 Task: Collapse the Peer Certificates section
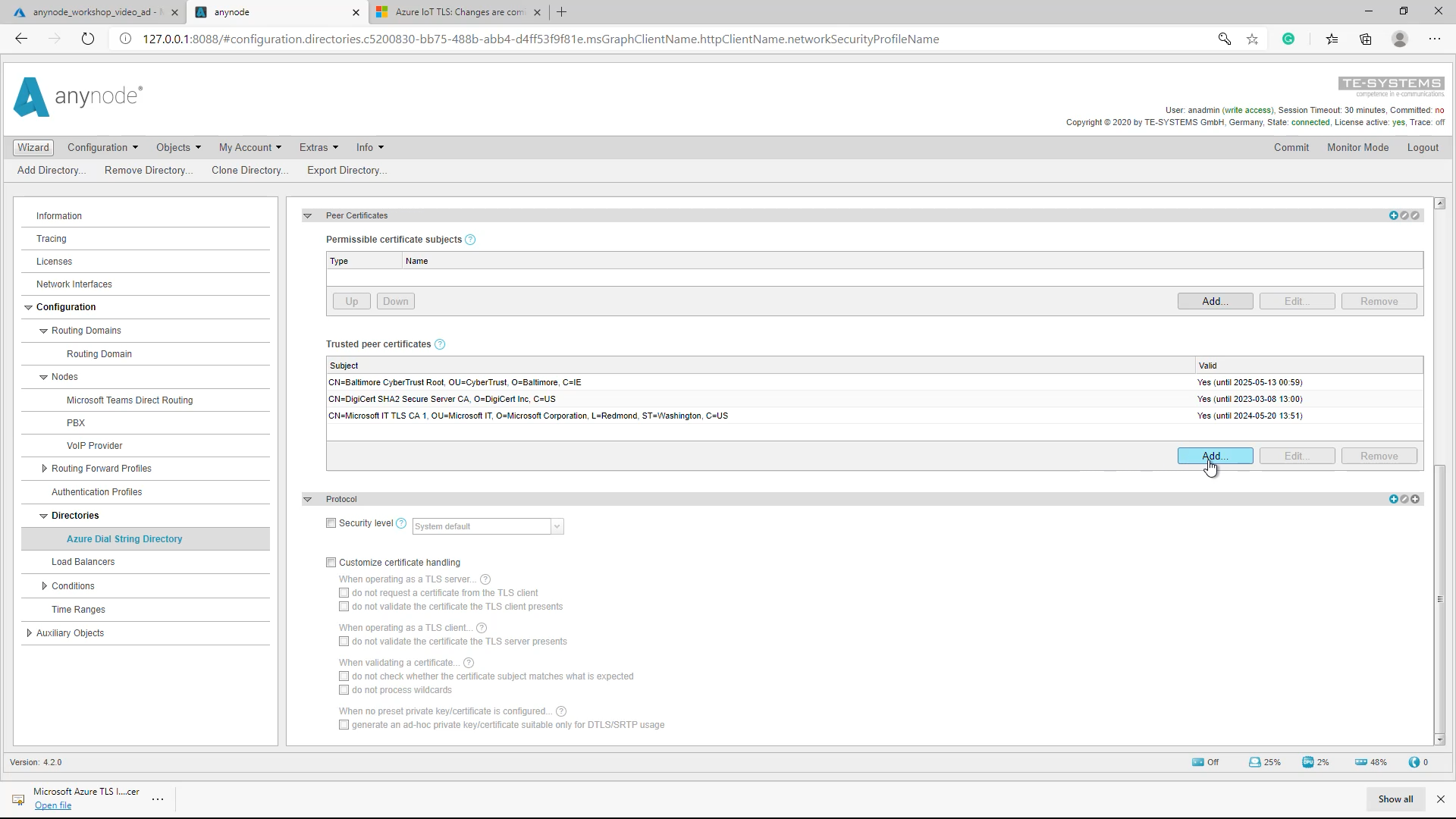(307, 216)
